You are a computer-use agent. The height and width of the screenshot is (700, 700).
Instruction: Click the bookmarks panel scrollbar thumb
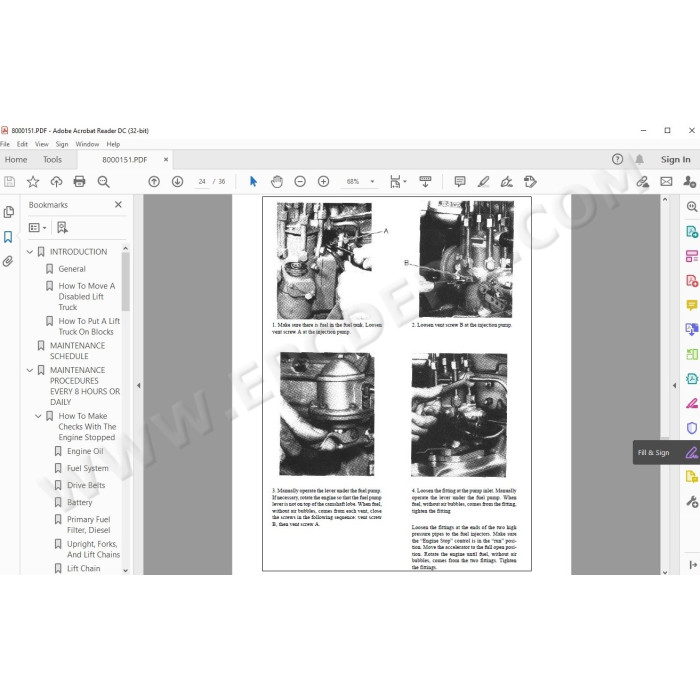tap(125, 281)
